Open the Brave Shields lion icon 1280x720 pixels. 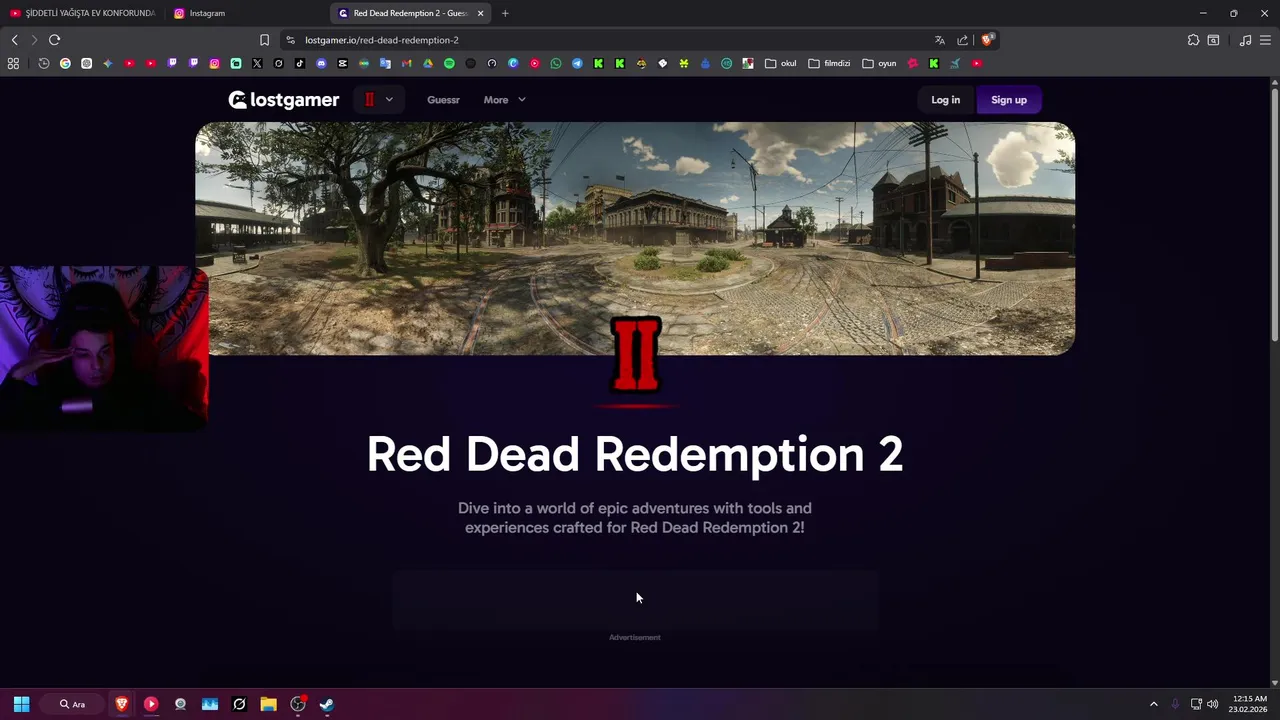tap(987, 40)
